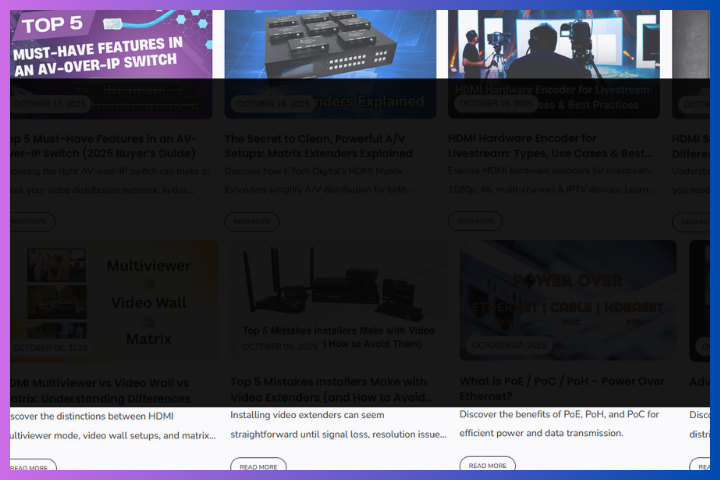Image resolution: width=720 pixels, height=480 pixels.
Task: Click Read More under the HDMI Multiviewer post
Action: 31,467
